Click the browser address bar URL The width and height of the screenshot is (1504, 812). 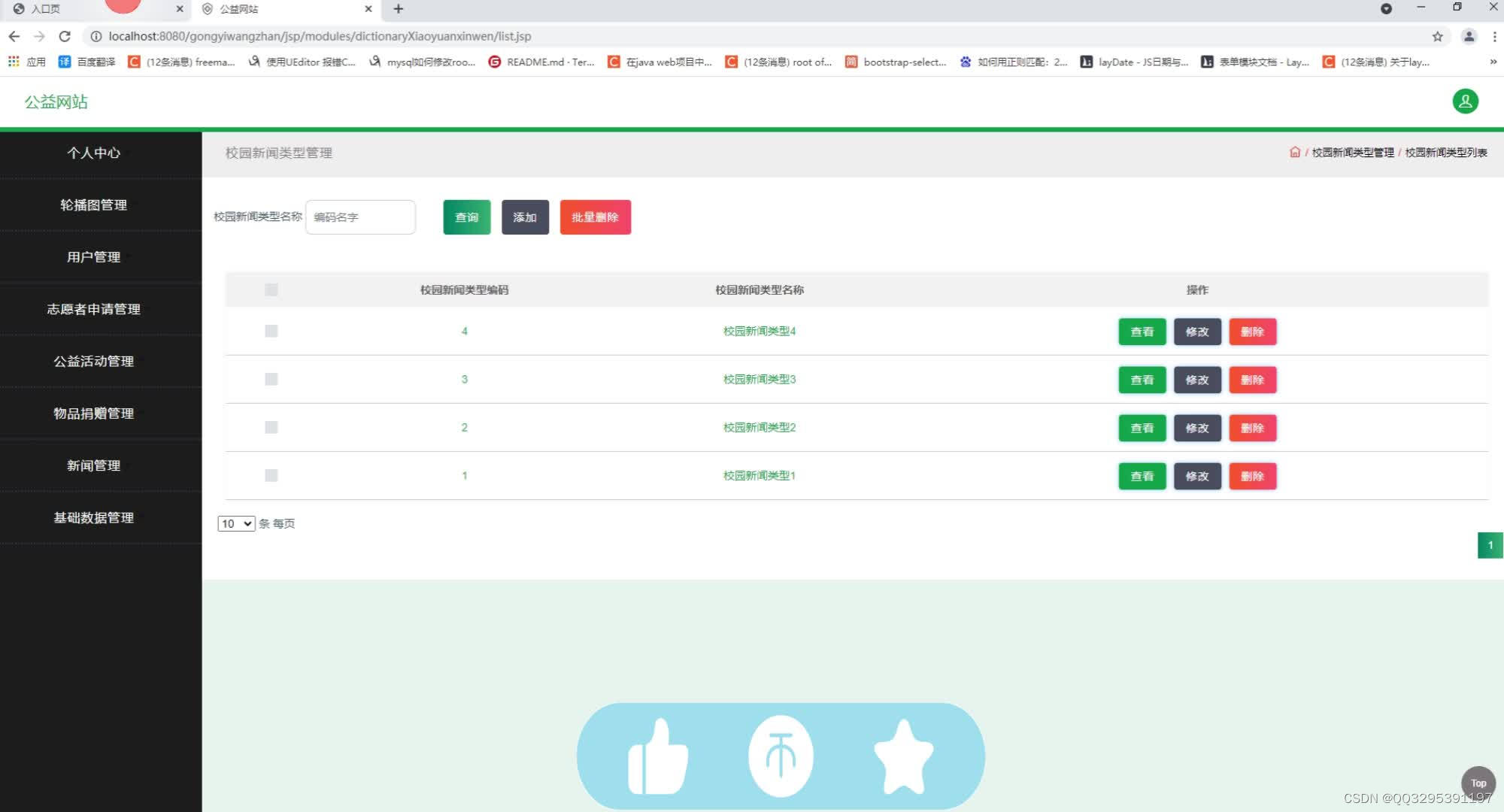[x=320, y=36]
